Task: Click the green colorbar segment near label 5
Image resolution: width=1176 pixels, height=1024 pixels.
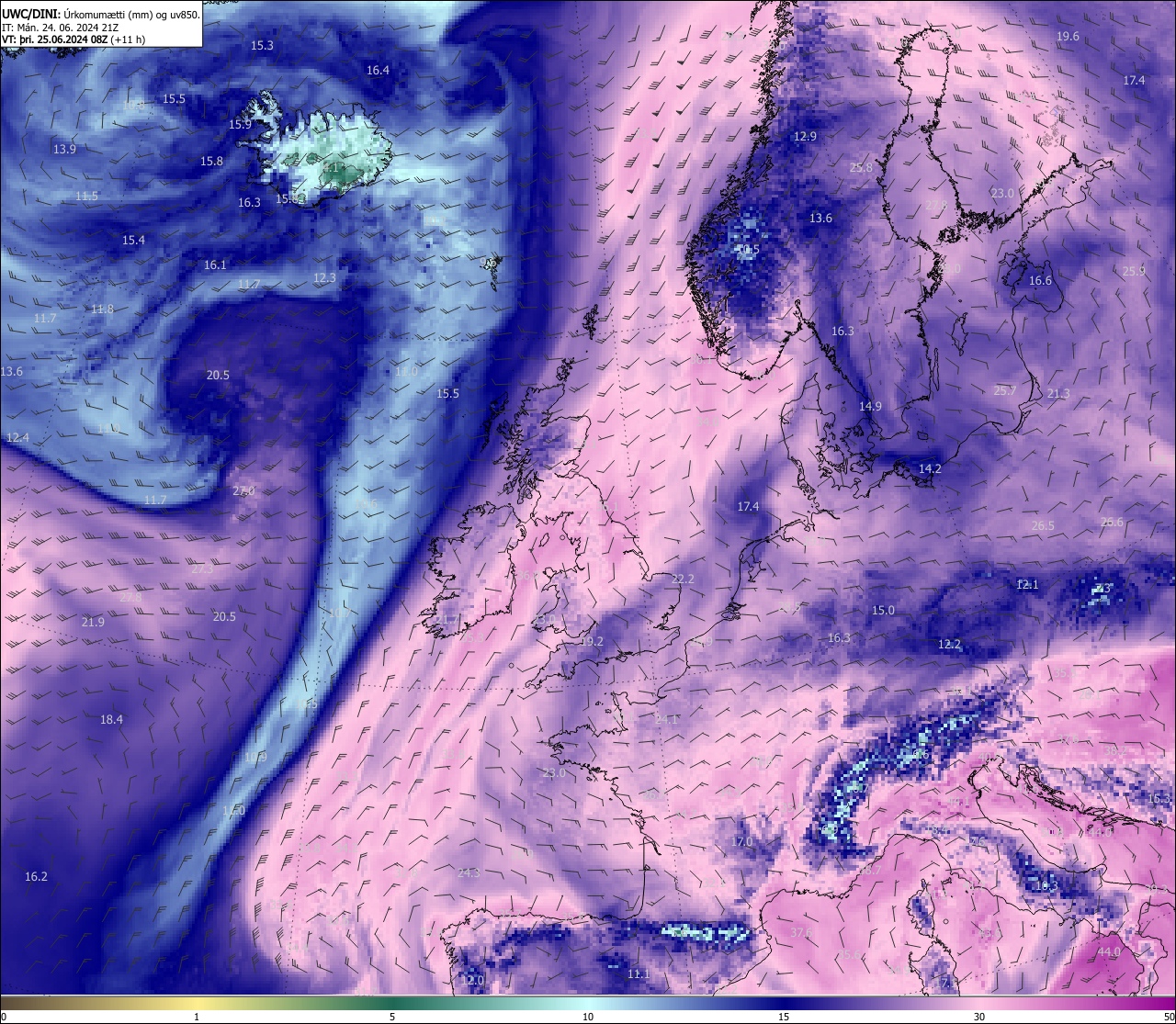Action: 392,1002
